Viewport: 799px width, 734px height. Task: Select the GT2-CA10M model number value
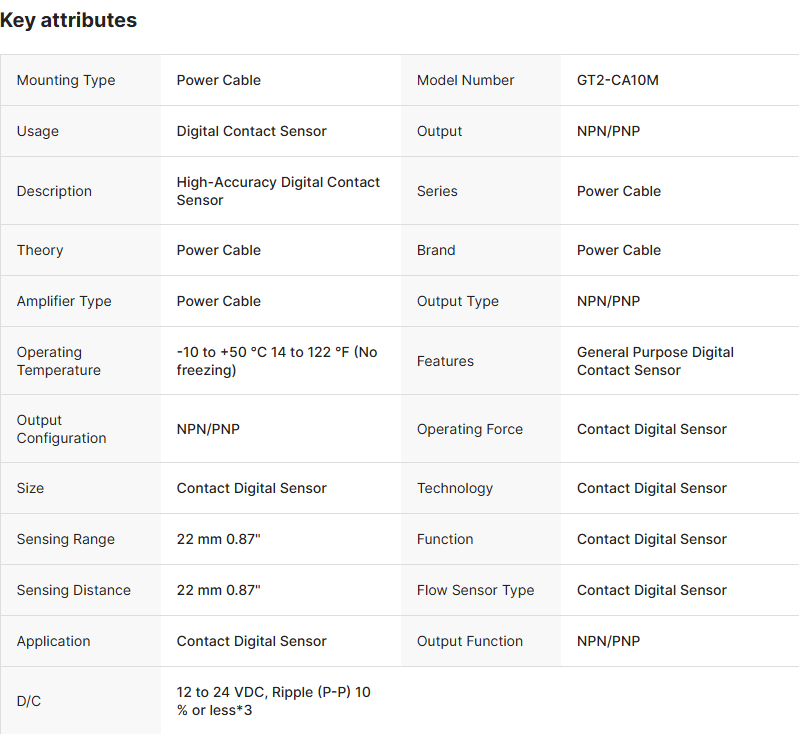click(617, 80)
